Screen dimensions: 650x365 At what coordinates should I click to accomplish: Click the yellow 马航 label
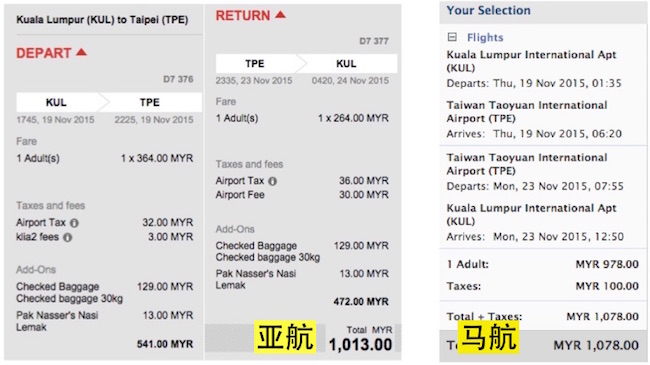pos(488,337)
